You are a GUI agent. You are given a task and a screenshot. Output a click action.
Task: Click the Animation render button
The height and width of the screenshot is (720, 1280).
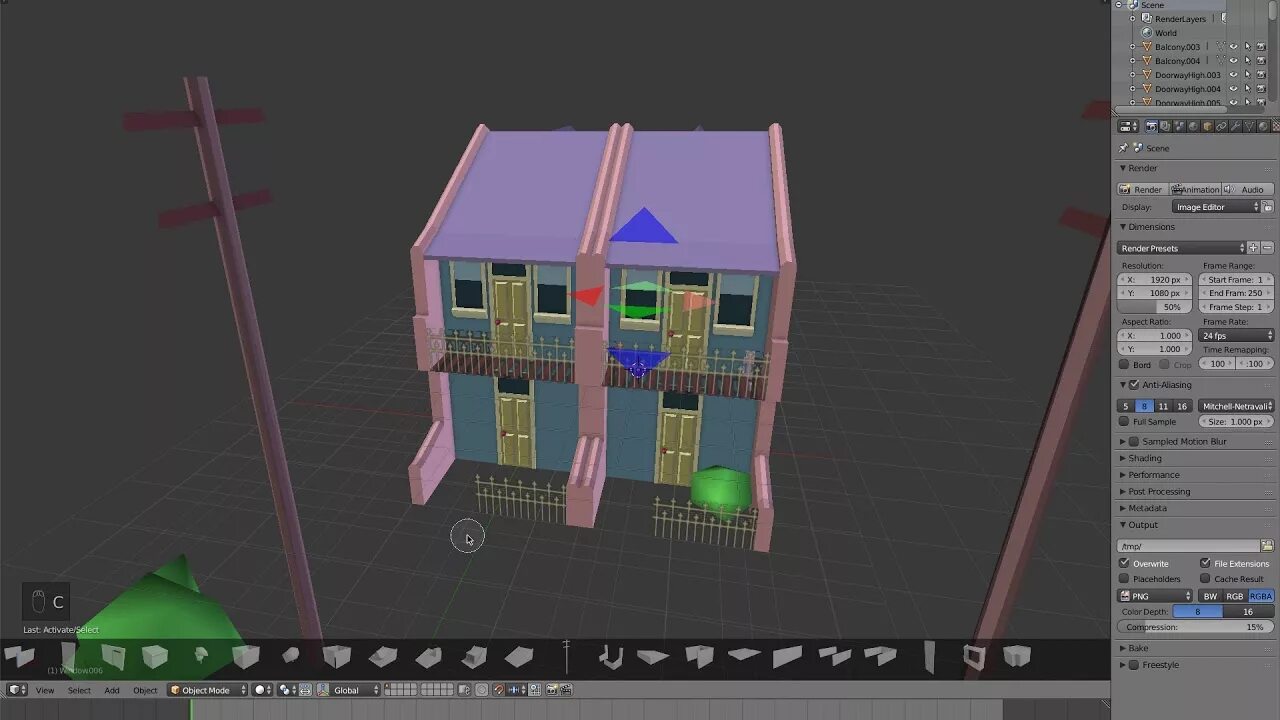point(1196,189)
